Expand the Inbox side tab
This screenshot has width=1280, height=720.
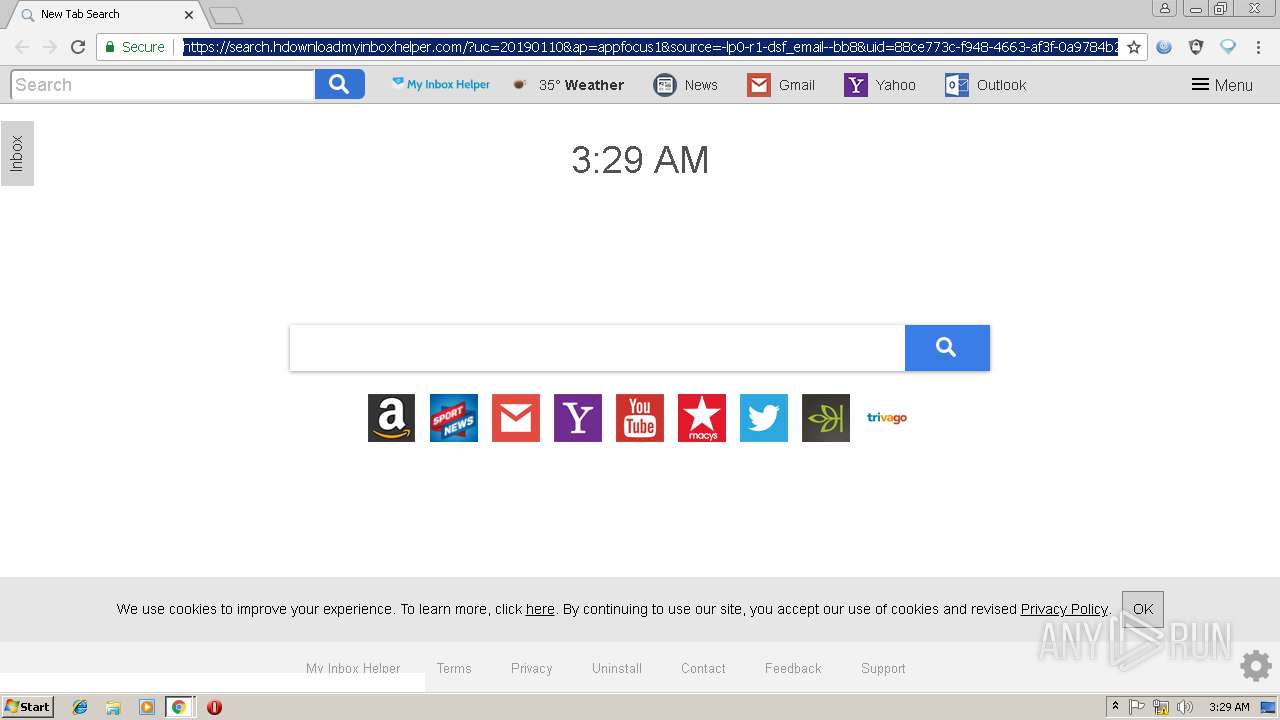point(17,154)
